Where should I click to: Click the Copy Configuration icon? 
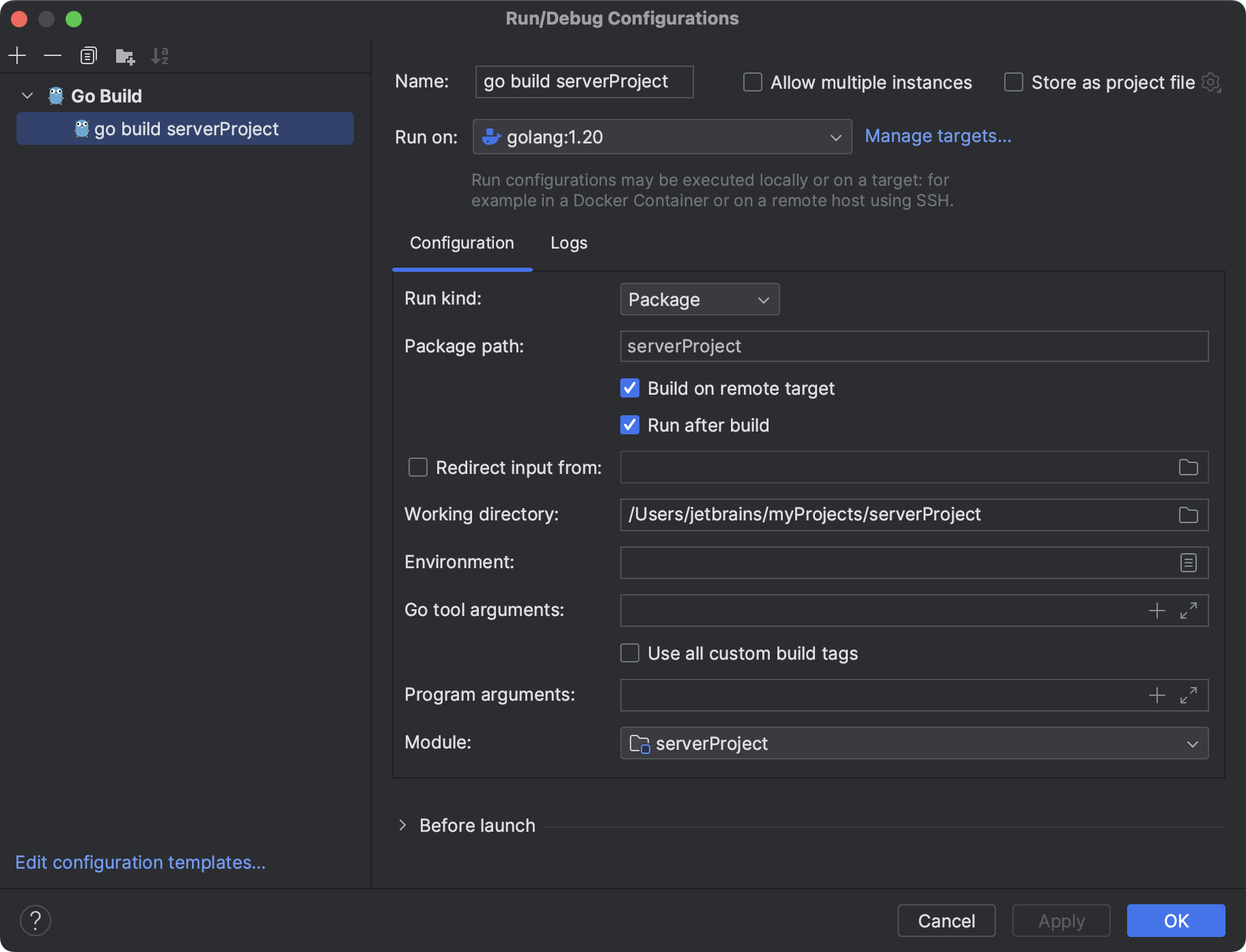click(88, 55)
